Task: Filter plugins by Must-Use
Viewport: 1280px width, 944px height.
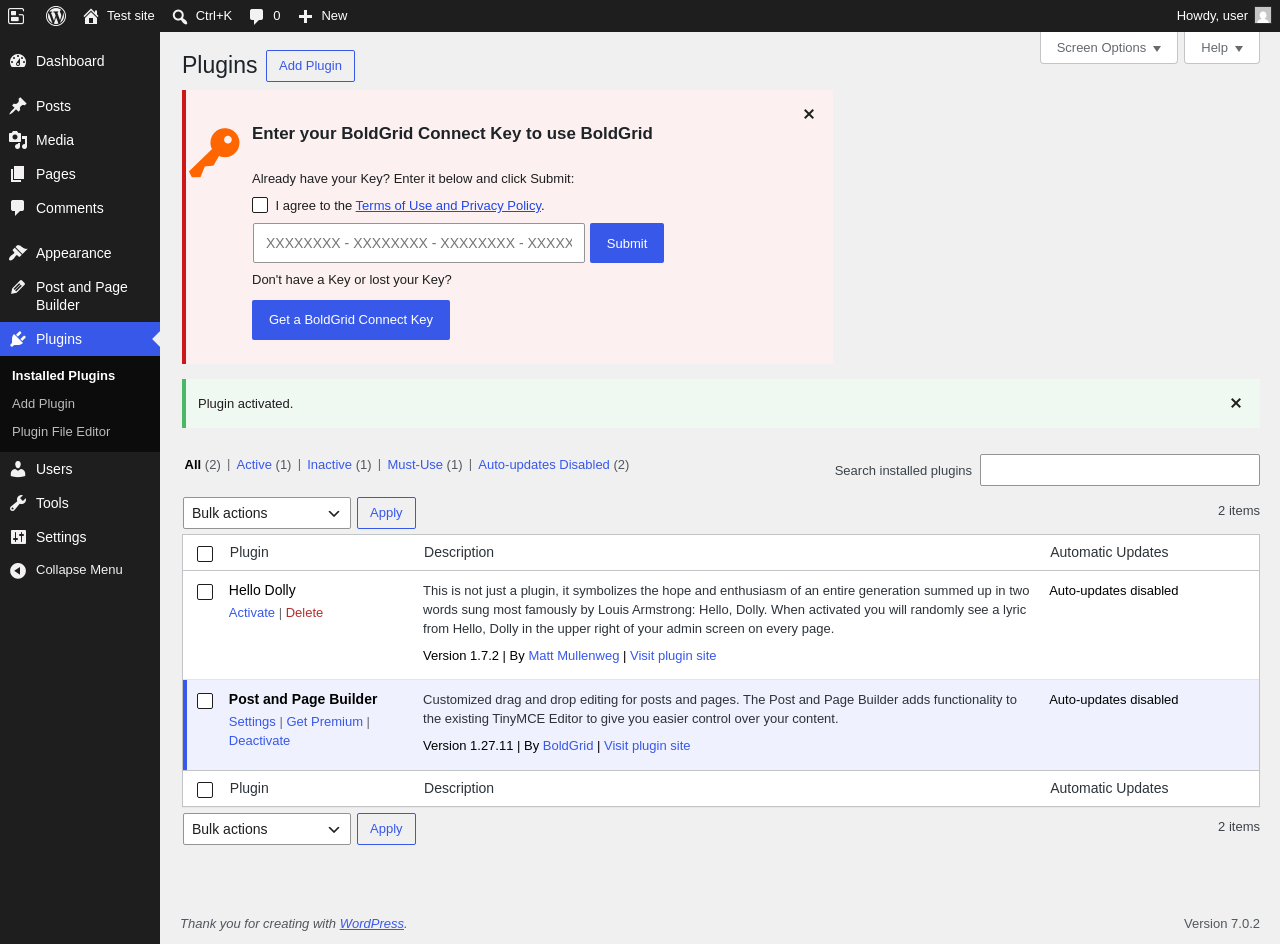Action: click(415, 464)
